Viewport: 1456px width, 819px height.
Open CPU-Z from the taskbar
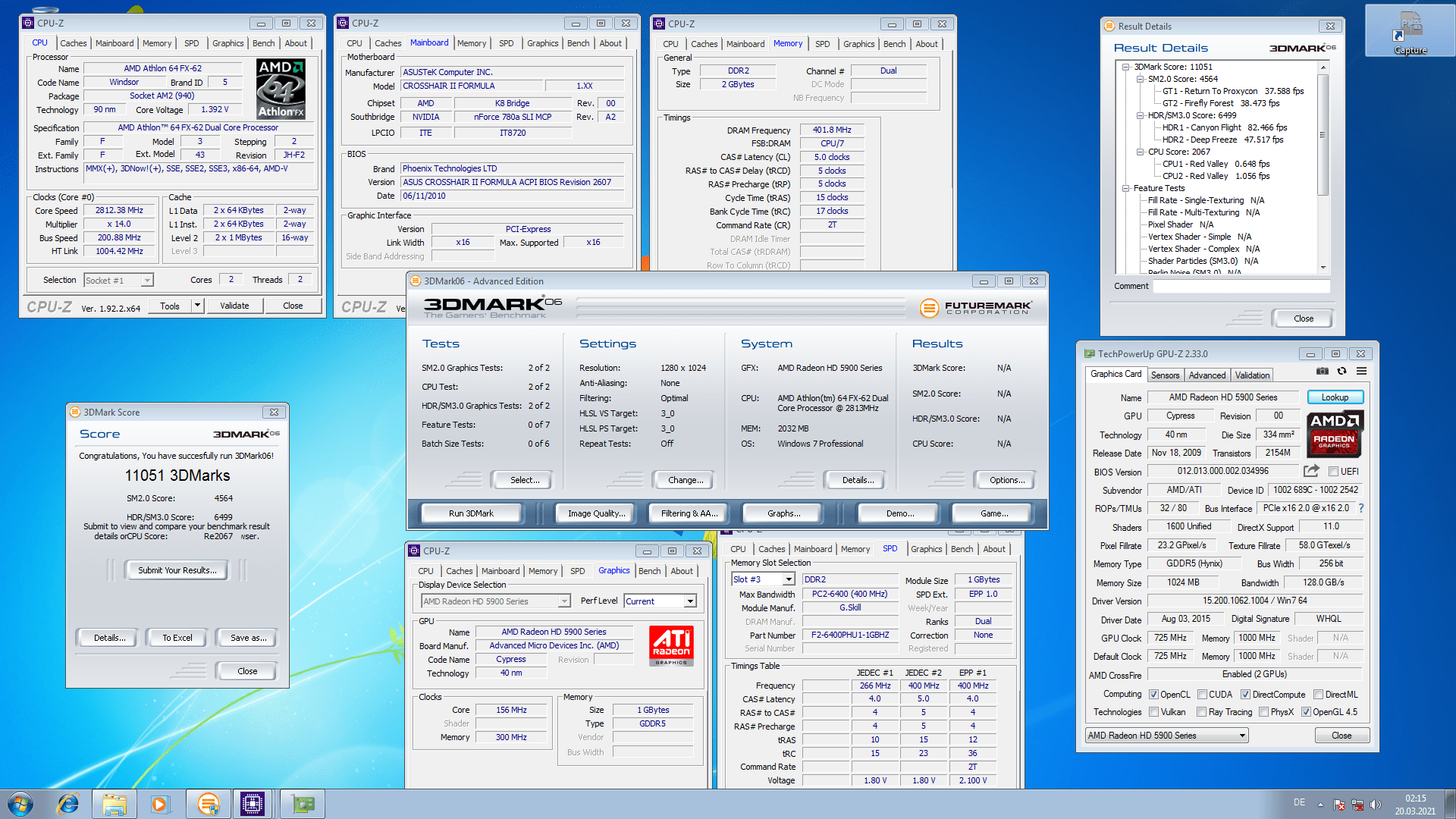click(x=253, y=804)
